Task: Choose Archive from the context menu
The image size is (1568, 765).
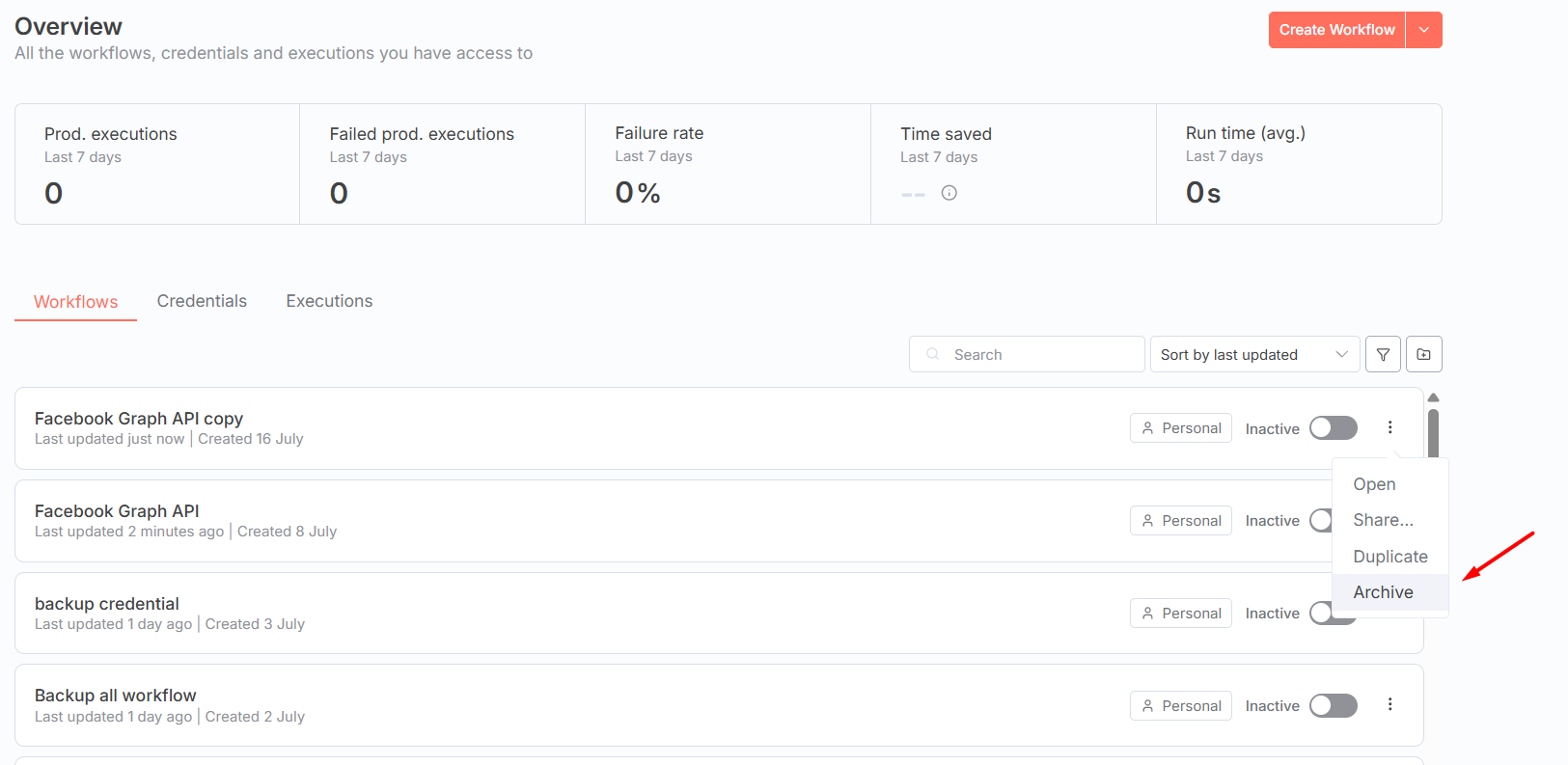Action: tap(1389, 592)
